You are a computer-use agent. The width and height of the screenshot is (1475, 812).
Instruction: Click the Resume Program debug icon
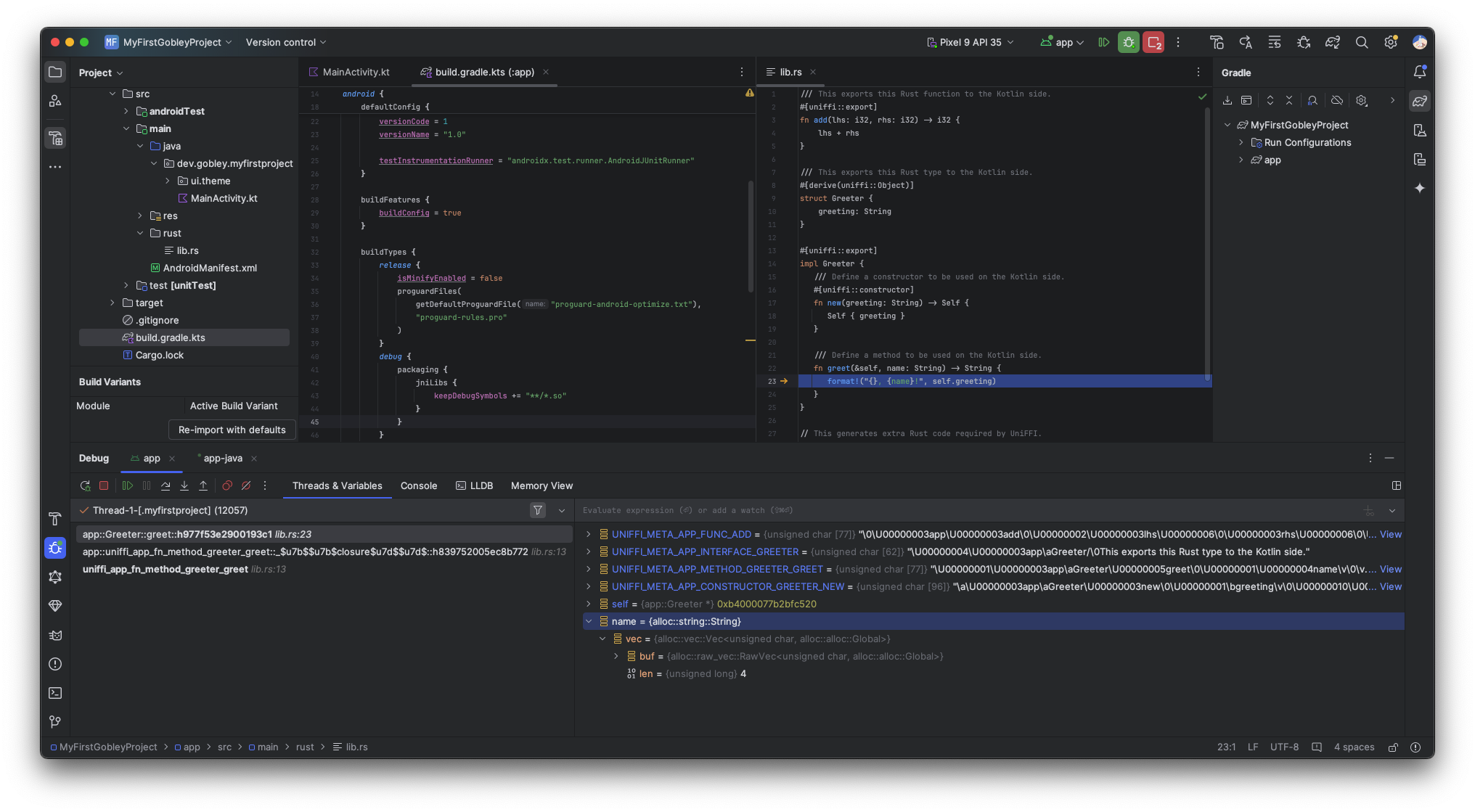point(128,485)
